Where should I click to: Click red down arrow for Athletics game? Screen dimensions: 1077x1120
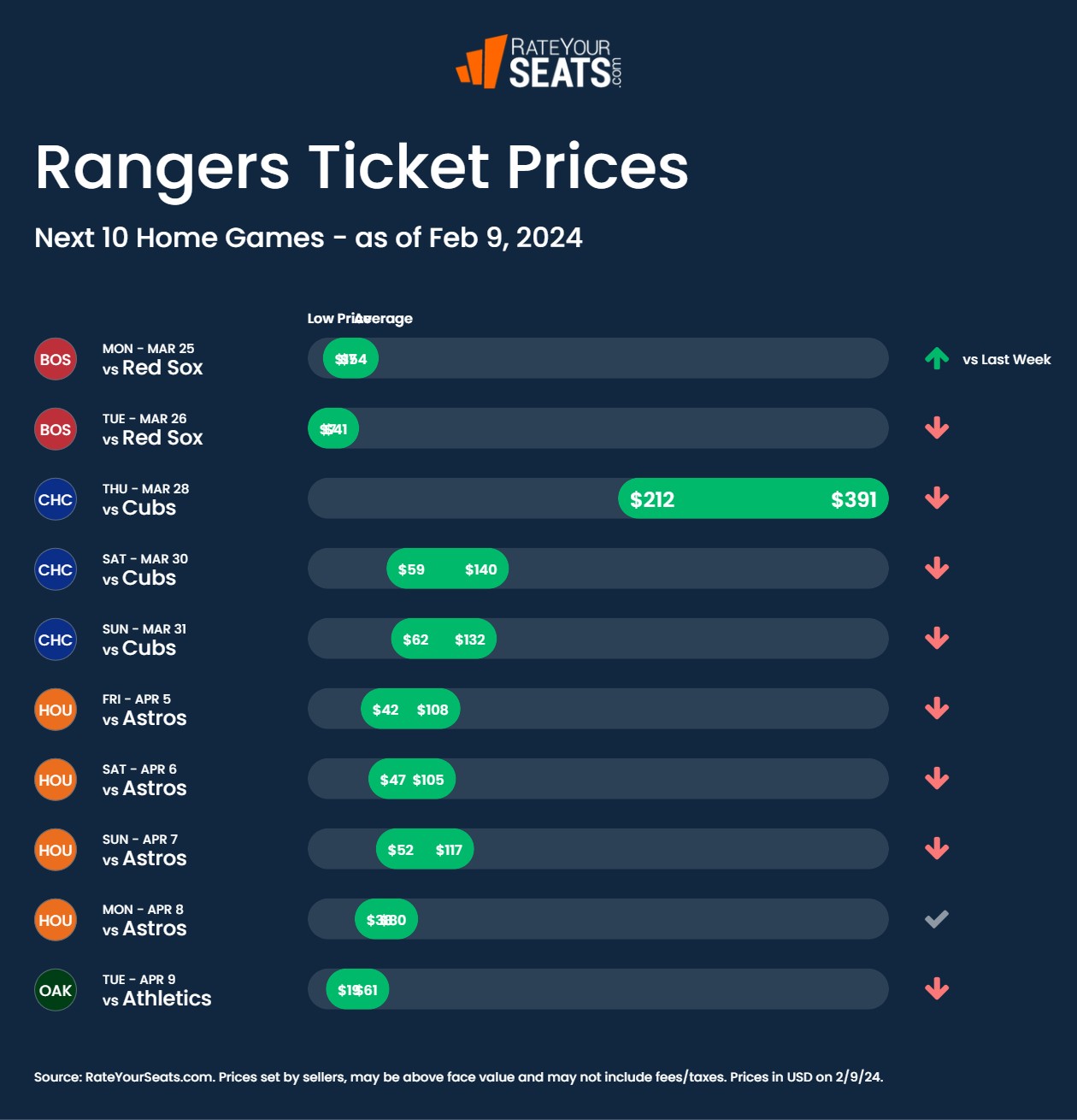coord(937,989)
